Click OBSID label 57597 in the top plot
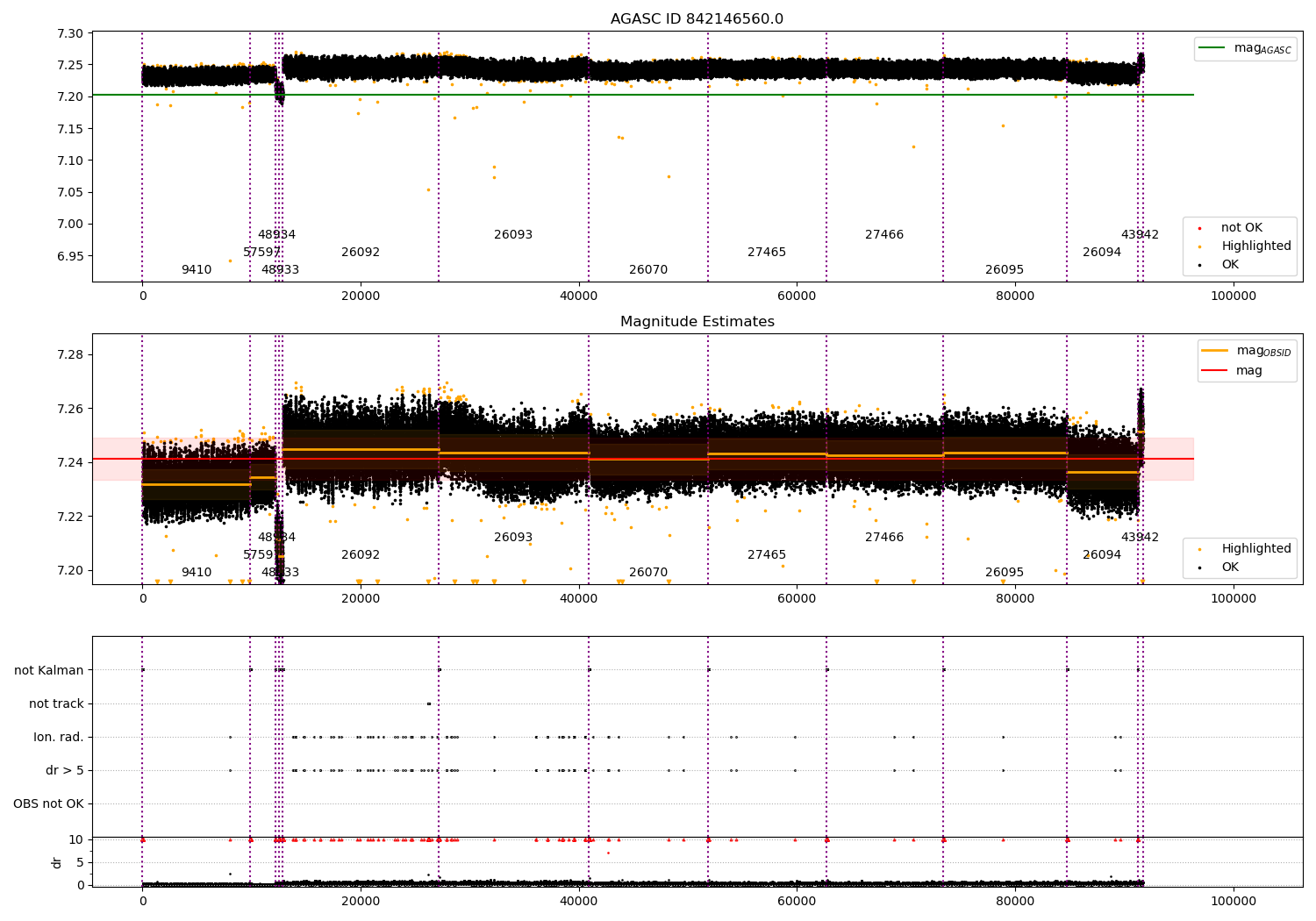Screen dimensions: 1316x921 (x=261, y=253)
